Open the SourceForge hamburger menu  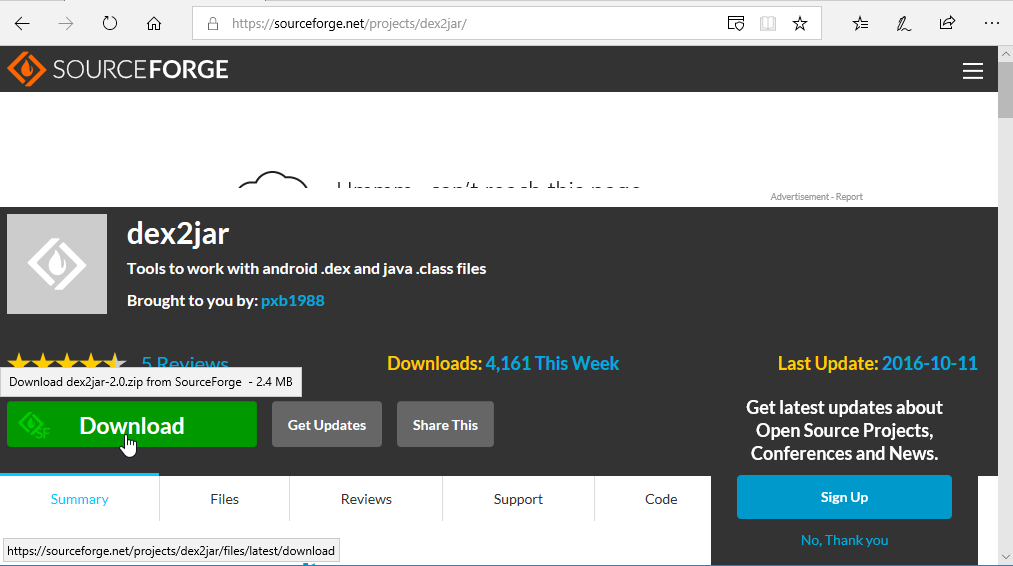click(972, 70)
